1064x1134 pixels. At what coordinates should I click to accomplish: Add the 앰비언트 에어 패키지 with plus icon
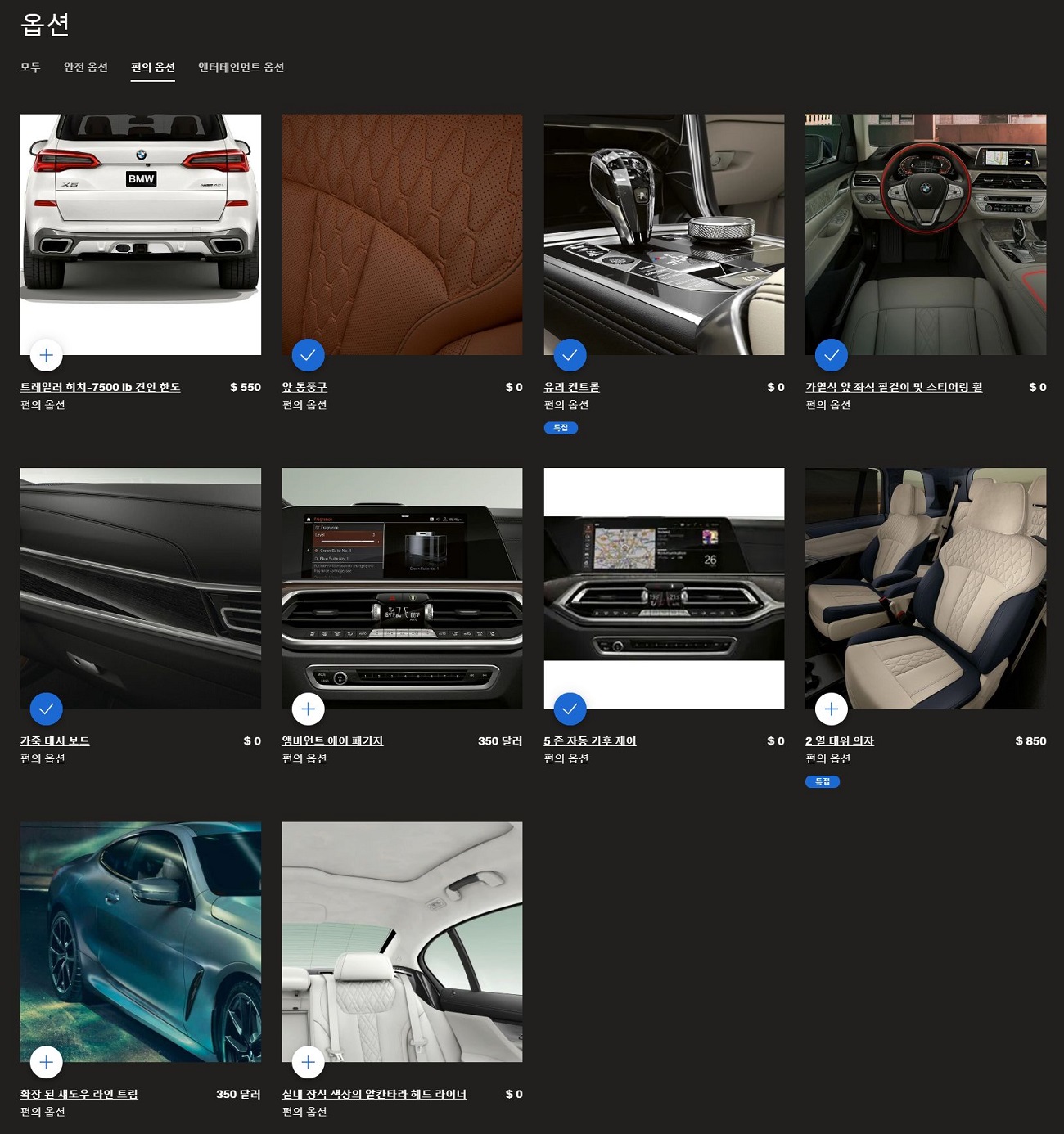coord(308,709)
